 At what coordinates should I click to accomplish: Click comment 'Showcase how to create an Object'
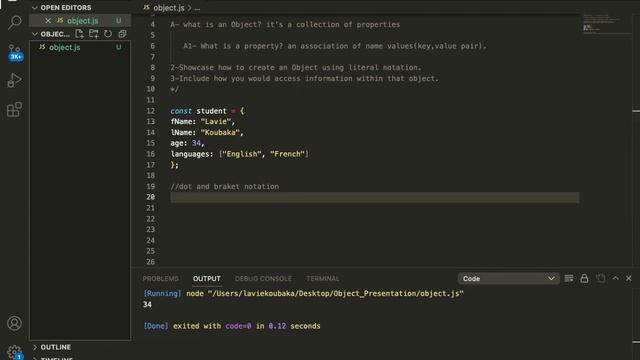click(x=296, y=68)
